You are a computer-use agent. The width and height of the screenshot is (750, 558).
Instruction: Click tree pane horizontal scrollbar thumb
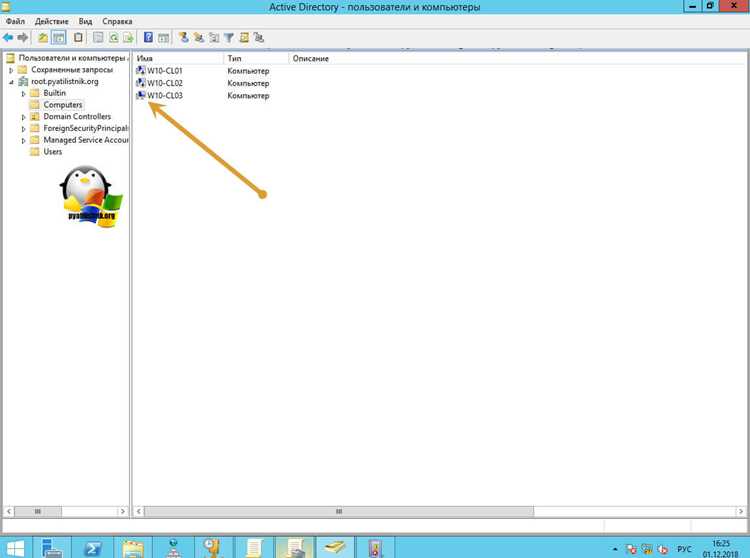[38, 511]
